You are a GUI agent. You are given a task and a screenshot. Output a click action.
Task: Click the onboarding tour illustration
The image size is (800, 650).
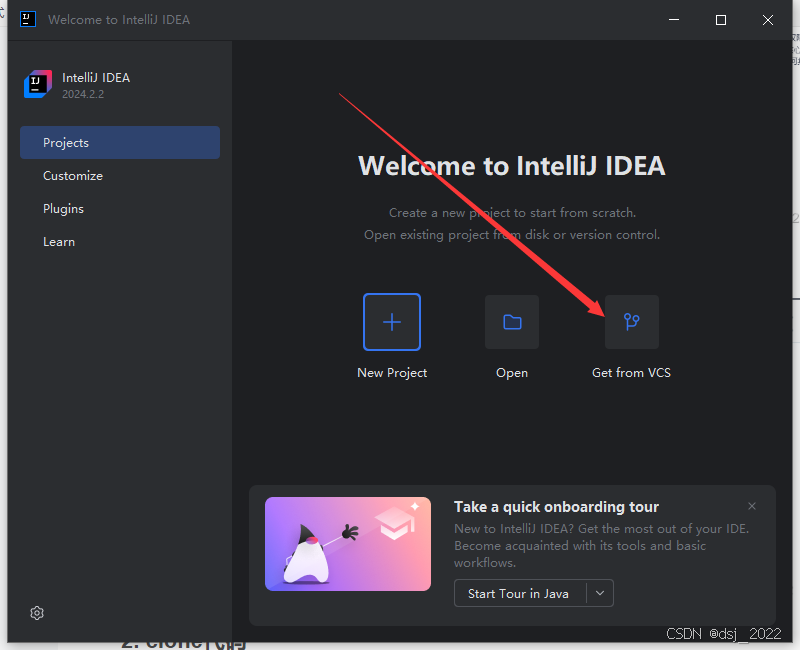(348, 544)
